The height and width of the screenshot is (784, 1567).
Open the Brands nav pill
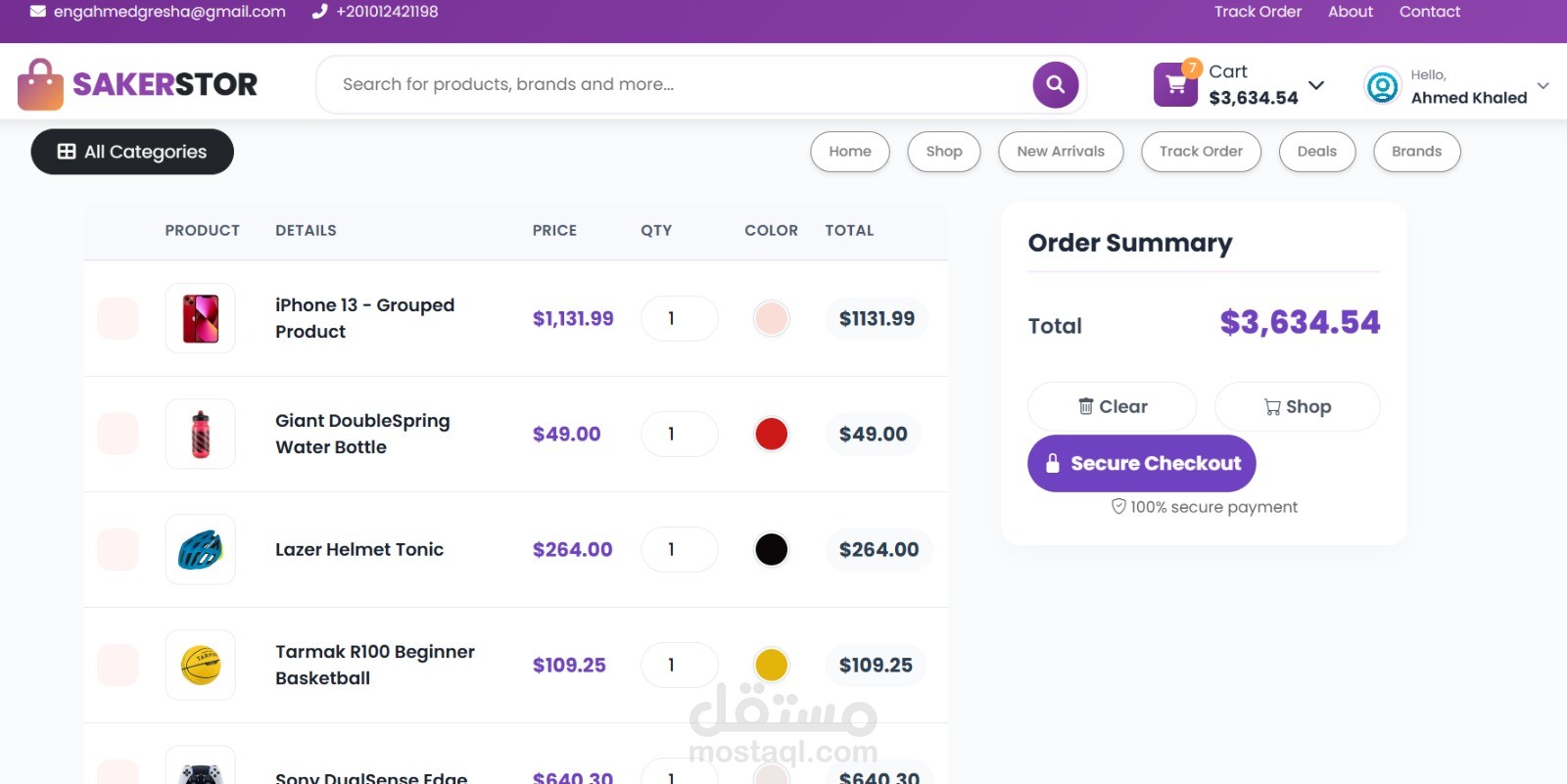pyautogui.click(x=1417, y=152)
